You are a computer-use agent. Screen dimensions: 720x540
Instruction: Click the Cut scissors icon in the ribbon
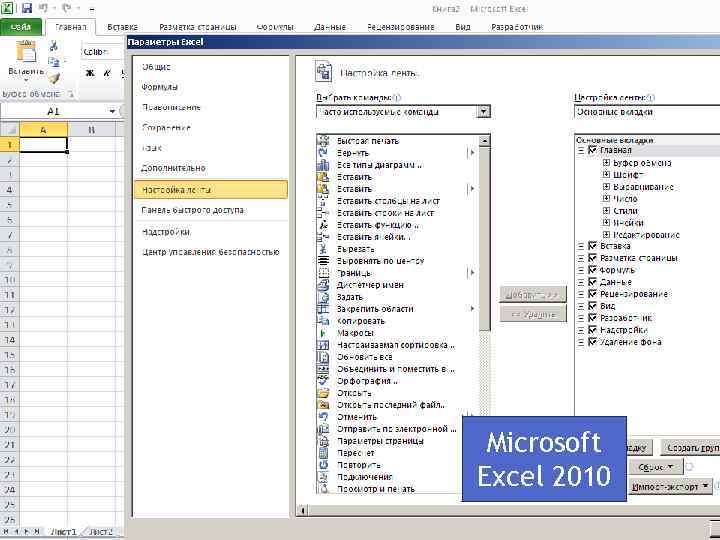click(54, 45)
